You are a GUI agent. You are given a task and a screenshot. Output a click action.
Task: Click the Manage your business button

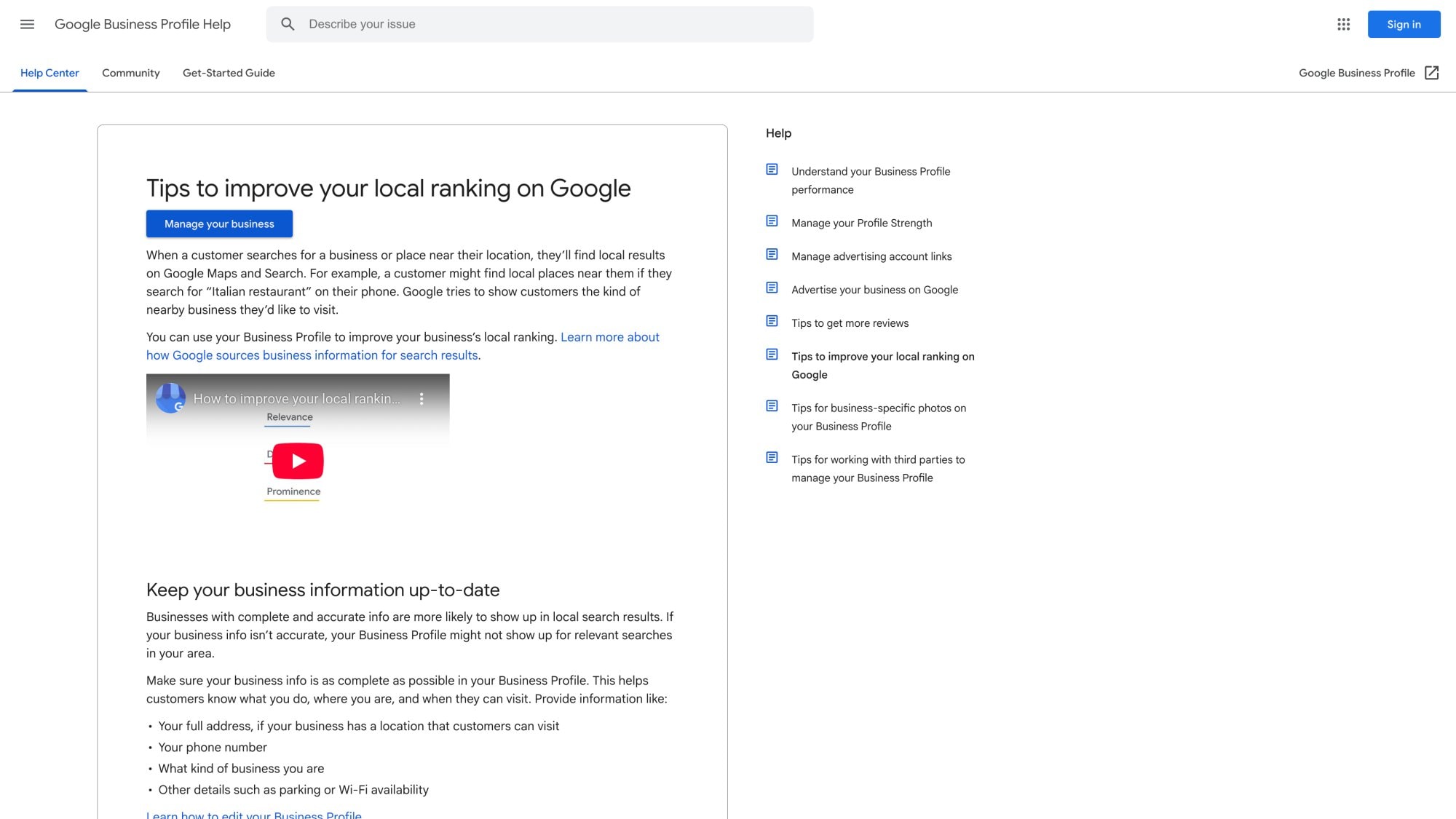(219, 223)
